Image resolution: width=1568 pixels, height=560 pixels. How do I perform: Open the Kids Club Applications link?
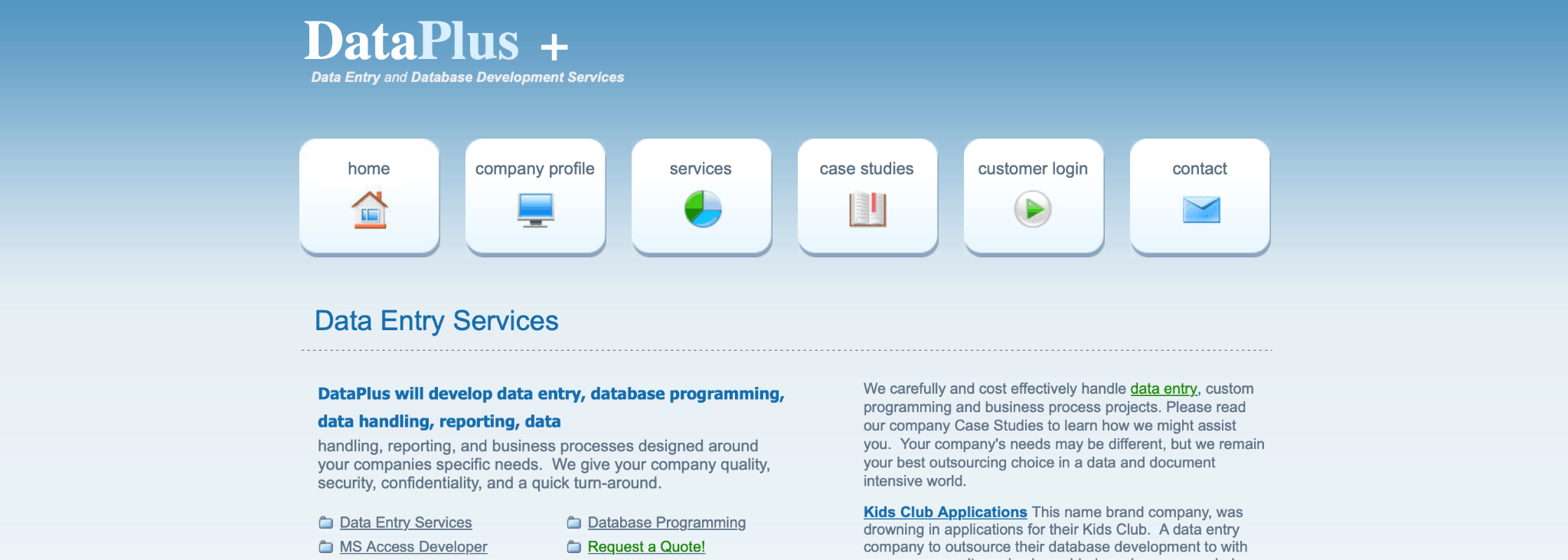pos(946,512)
